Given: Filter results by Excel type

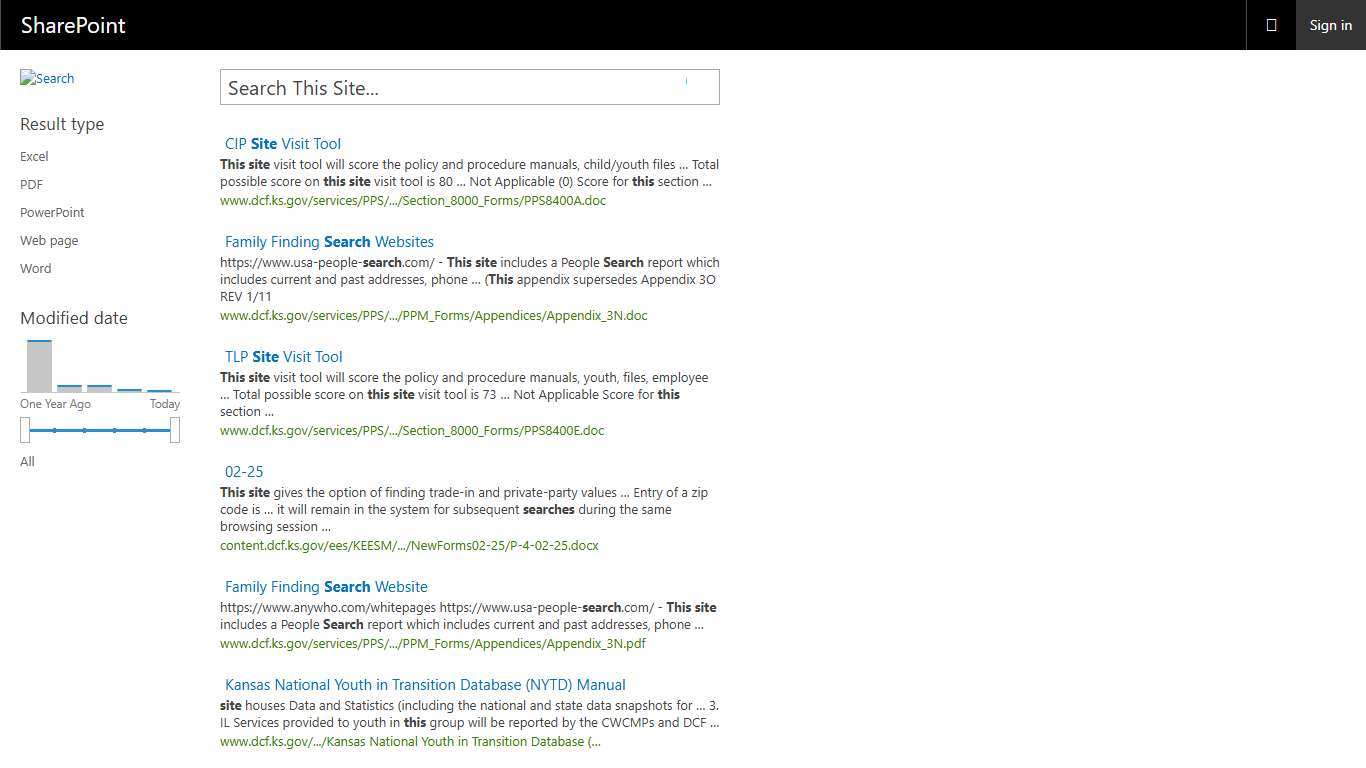Looking at the screenshot, I should (34, 156).
